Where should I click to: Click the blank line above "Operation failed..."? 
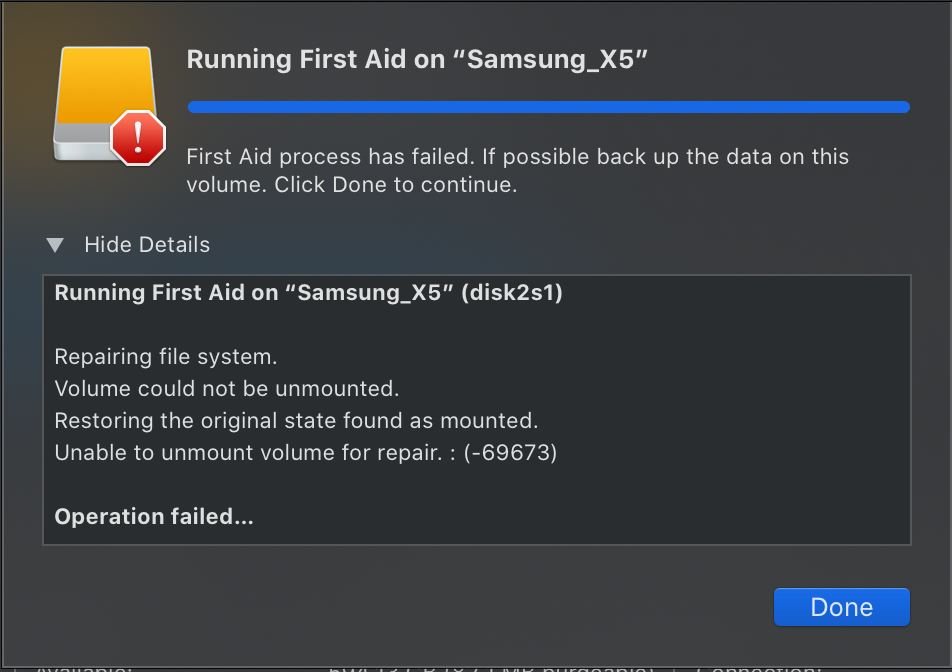click(x=477, y=484)
